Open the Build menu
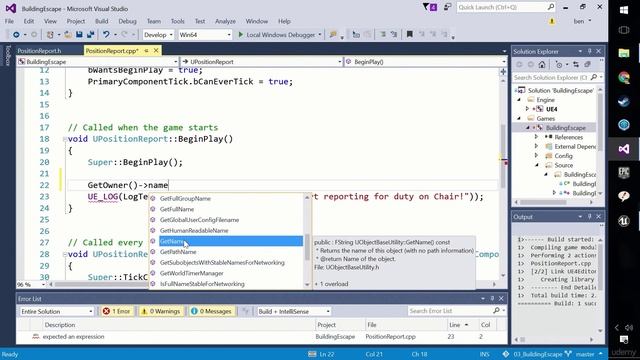The image size is (640, 360). coord(102,21)
